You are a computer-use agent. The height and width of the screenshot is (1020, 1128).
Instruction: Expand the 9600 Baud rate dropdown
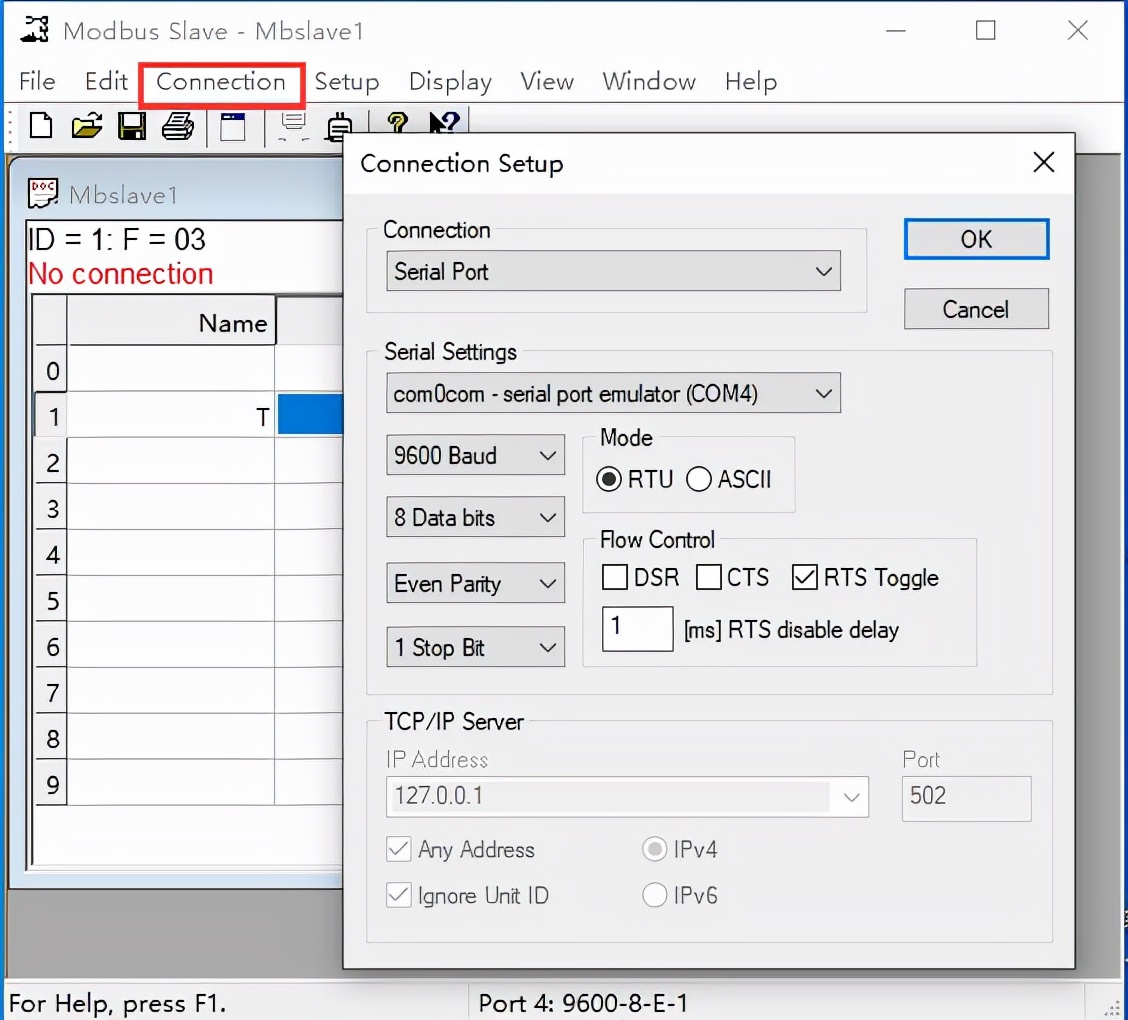click(x=474, y=456)
